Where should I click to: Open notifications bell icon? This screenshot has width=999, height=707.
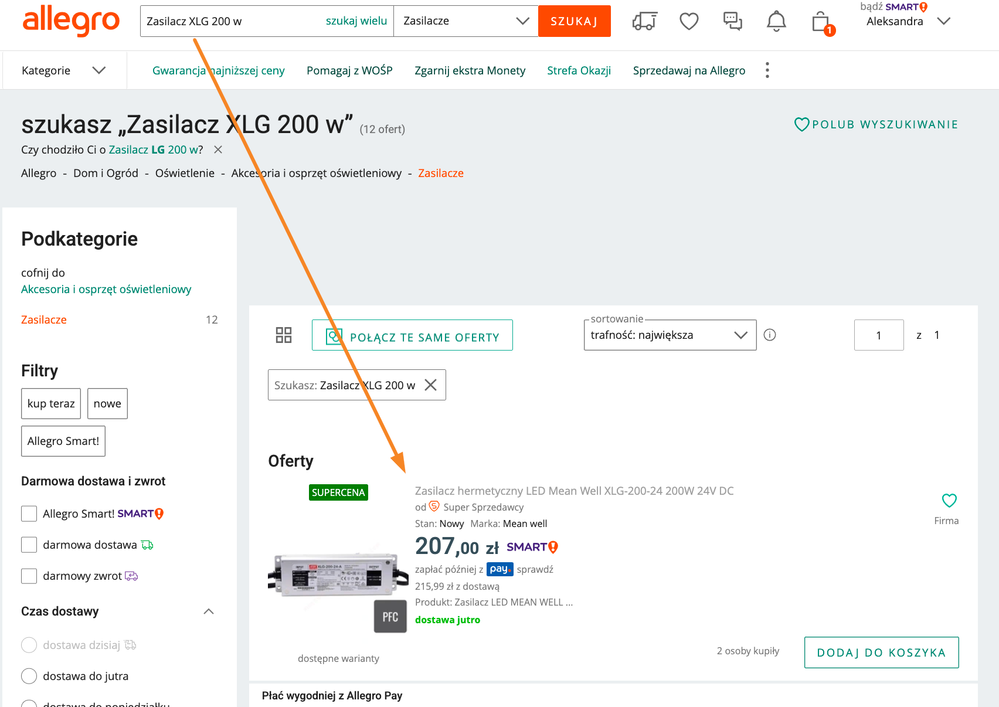pyautogui.click(x=776, y=21)
